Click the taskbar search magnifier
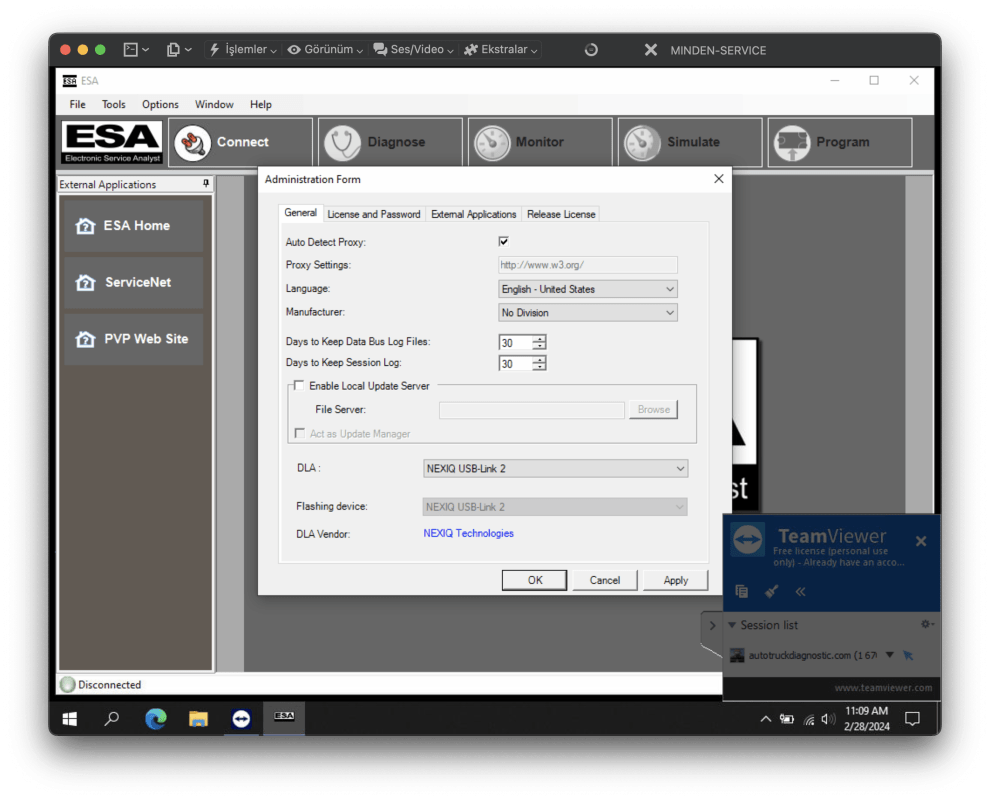 (112, 719)
